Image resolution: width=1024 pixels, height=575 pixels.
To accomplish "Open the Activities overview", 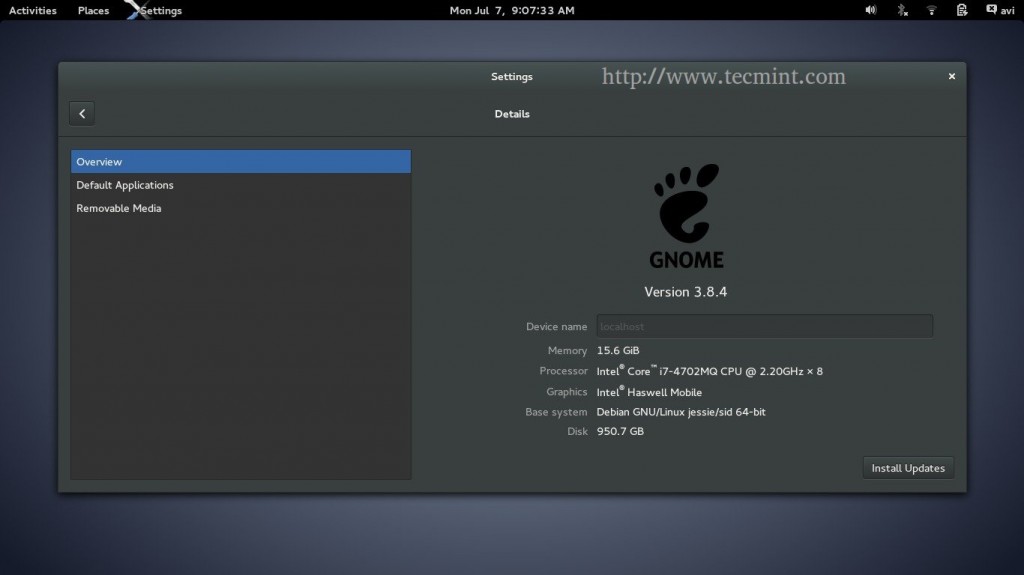I will (x=33, y=11).
